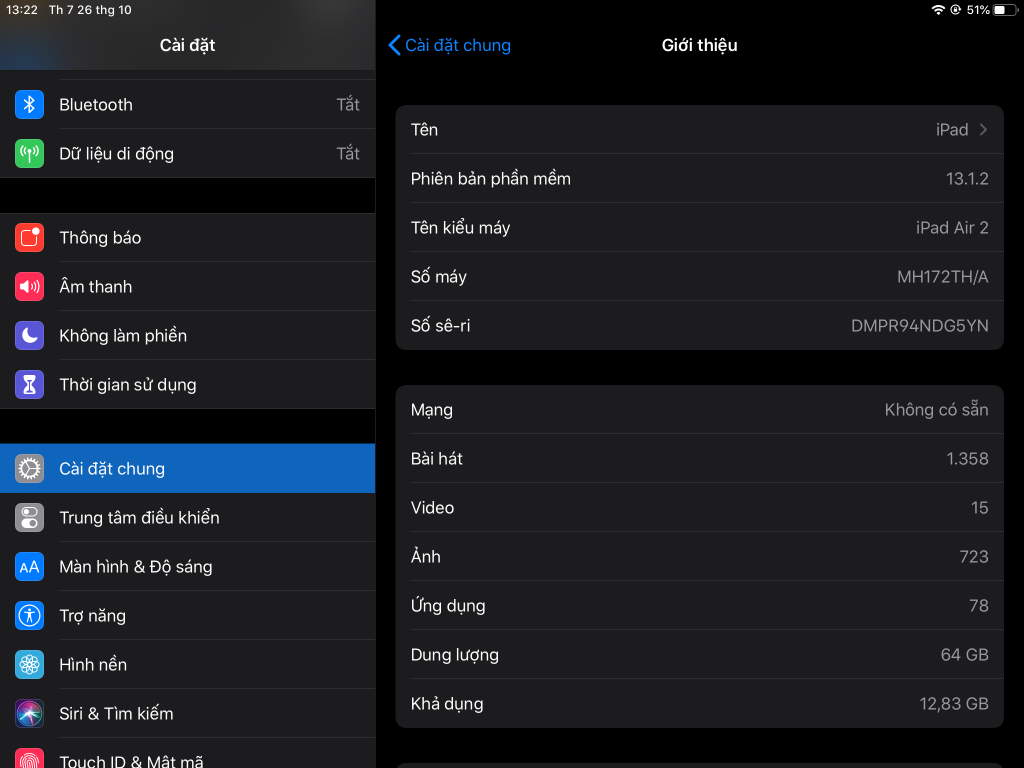Tap the Siri icon in sidebar
This screenshot has width=1024, height=768.
tap(29, 714)
